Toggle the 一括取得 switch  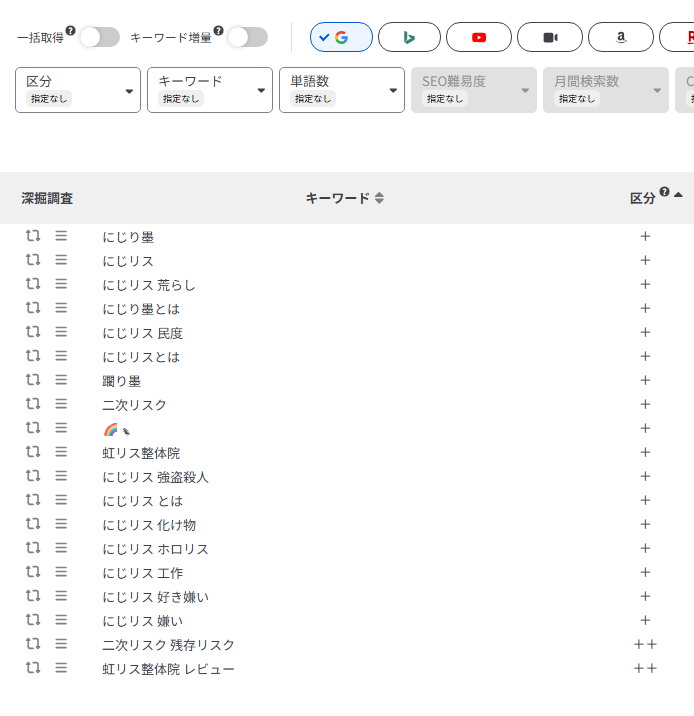coord(99,37)
